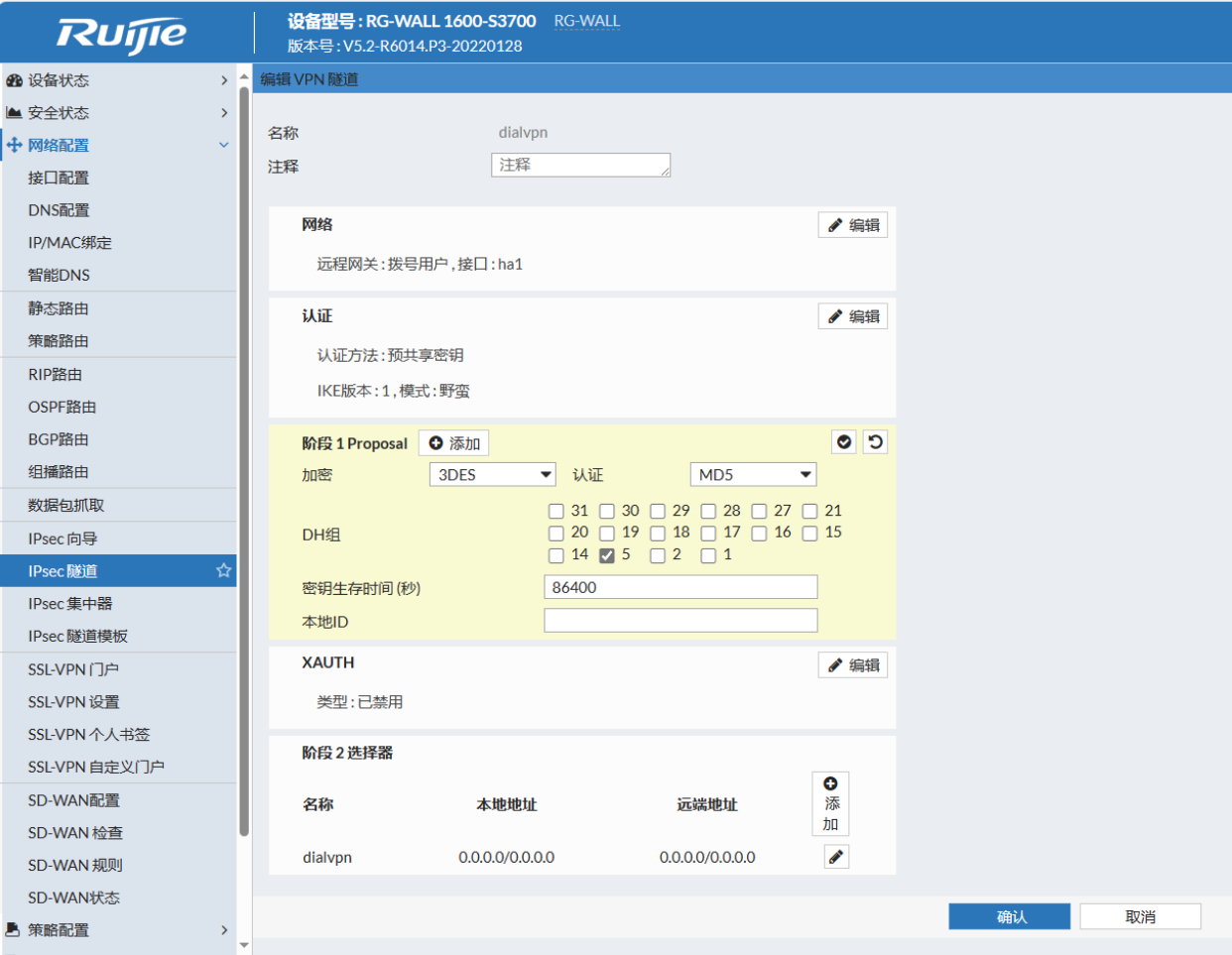Click the sidebar vertical scrollbar
Screen dimensions: 1232x955
[x=244, y=456]
